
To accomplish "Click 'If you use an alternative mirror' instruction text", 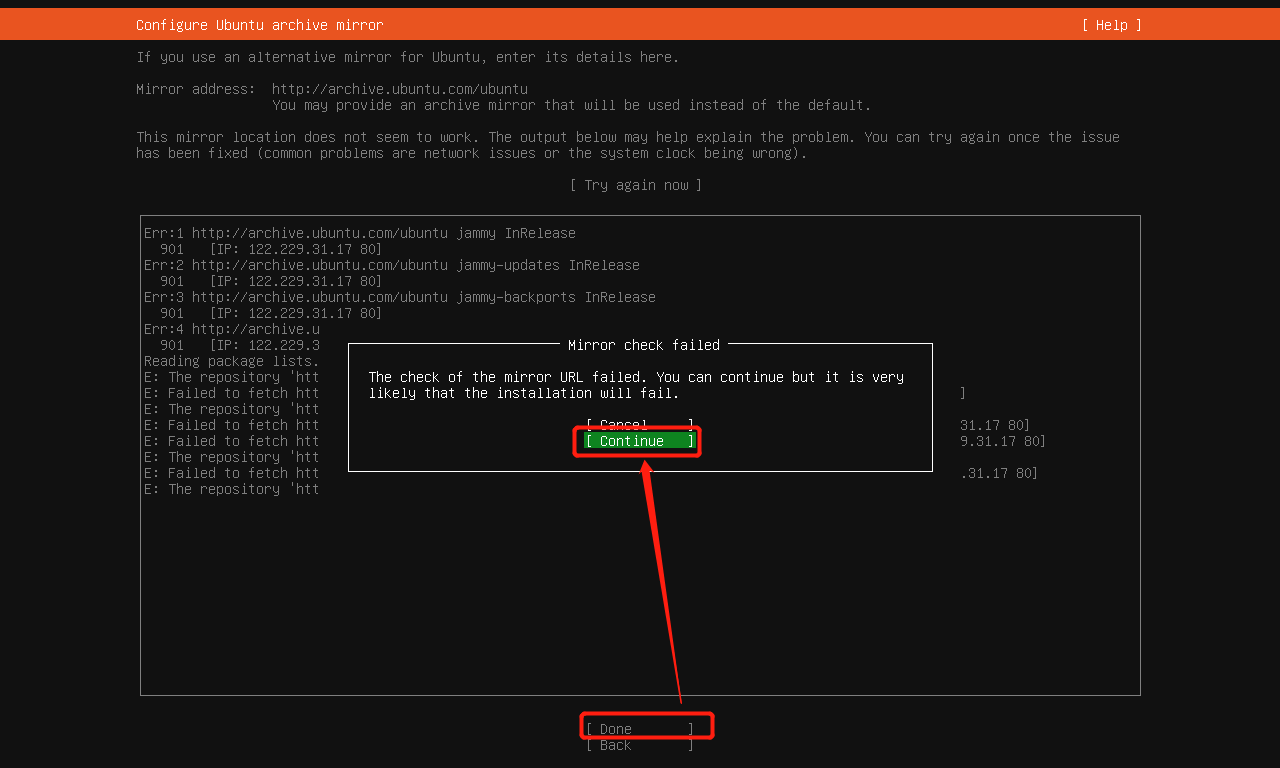I will tap(408, 57).
